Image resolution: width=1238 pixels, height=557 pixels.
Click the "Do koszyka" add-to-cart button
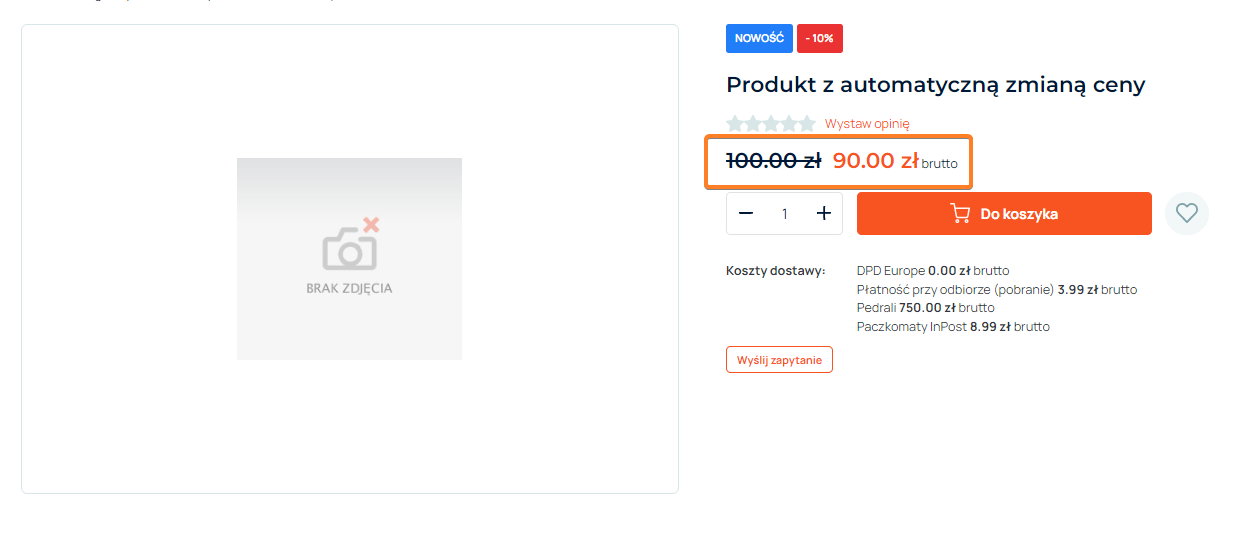point(1004,214)
